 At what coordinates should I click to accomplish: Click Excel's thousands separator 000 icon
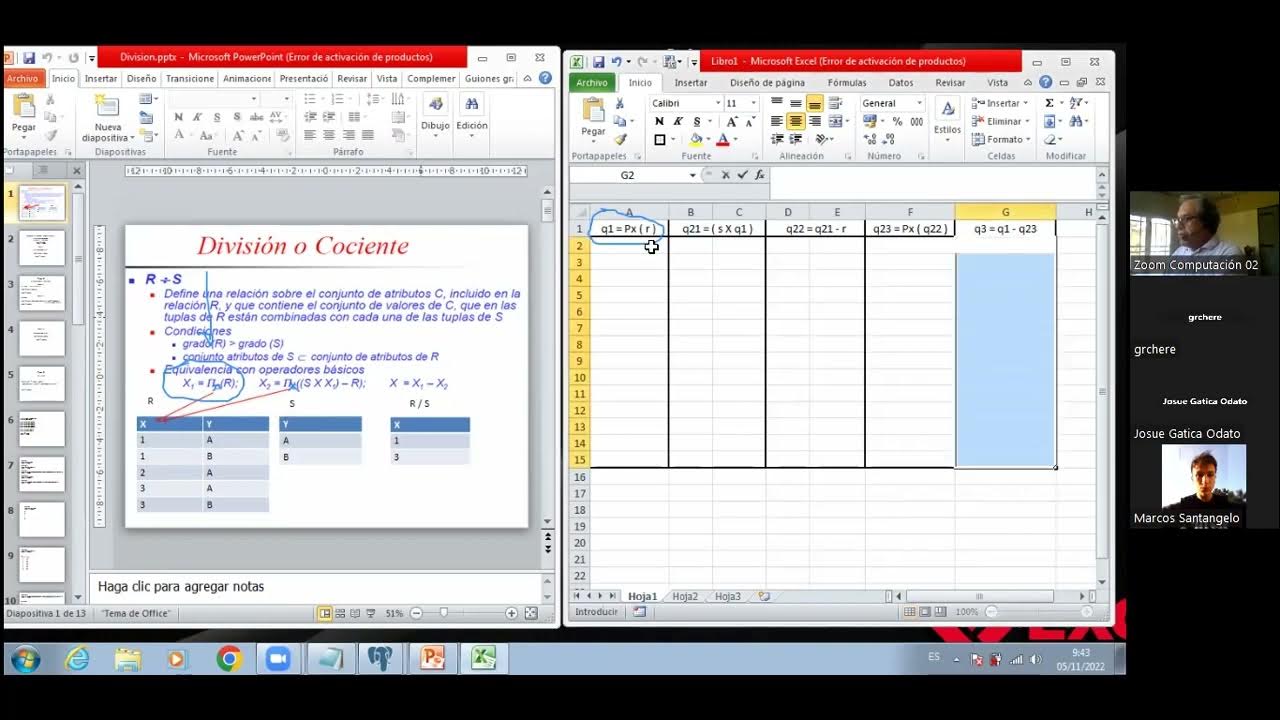pyautogui.click(x=916, y=121)
